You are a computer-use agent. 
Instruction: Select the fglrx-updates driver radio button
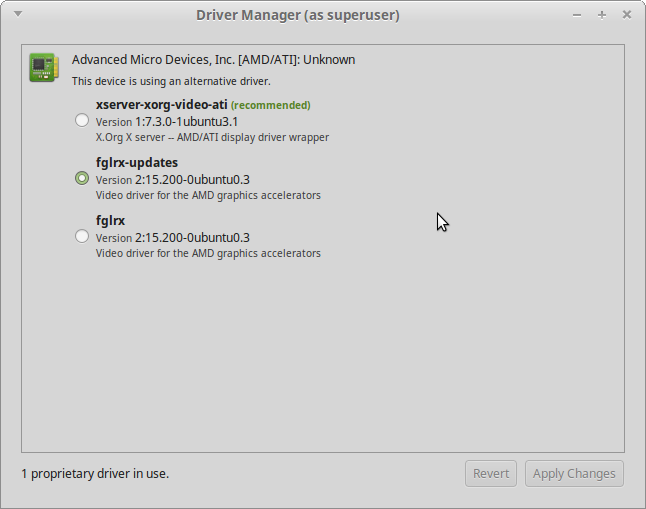tap(82, 178)
